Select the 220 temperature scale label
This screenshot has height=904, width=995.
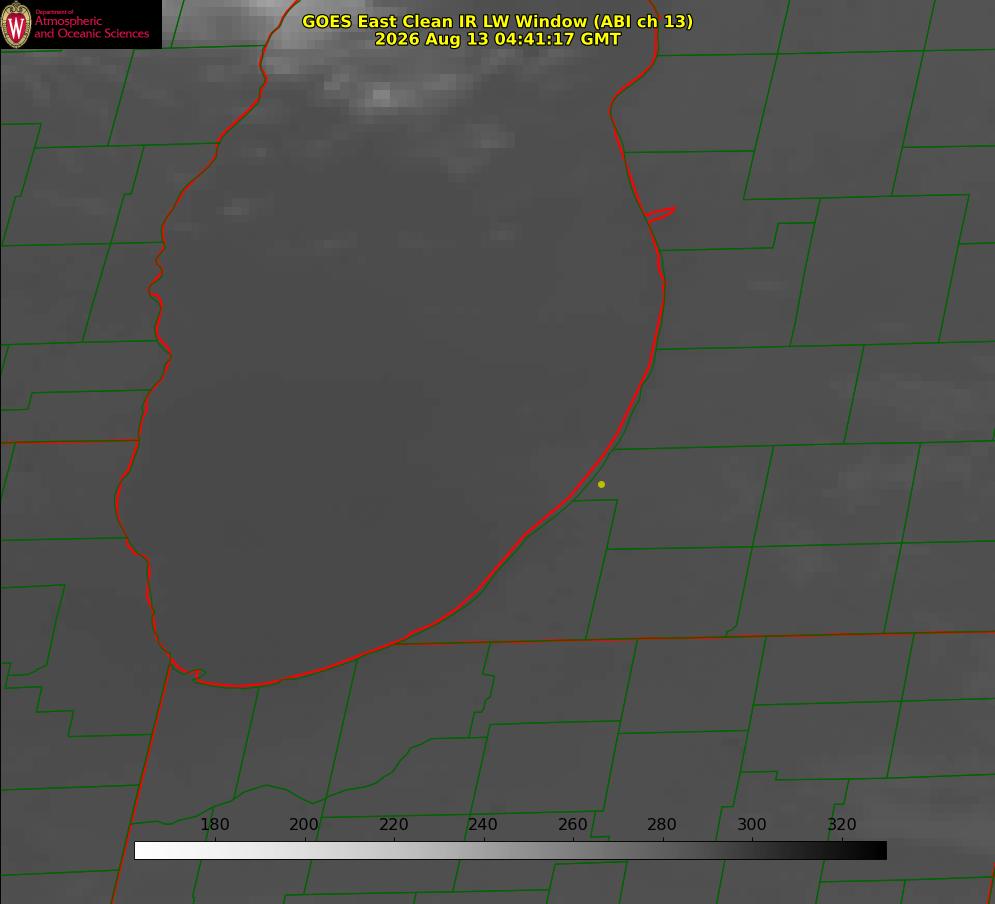[x=393, y=825]
